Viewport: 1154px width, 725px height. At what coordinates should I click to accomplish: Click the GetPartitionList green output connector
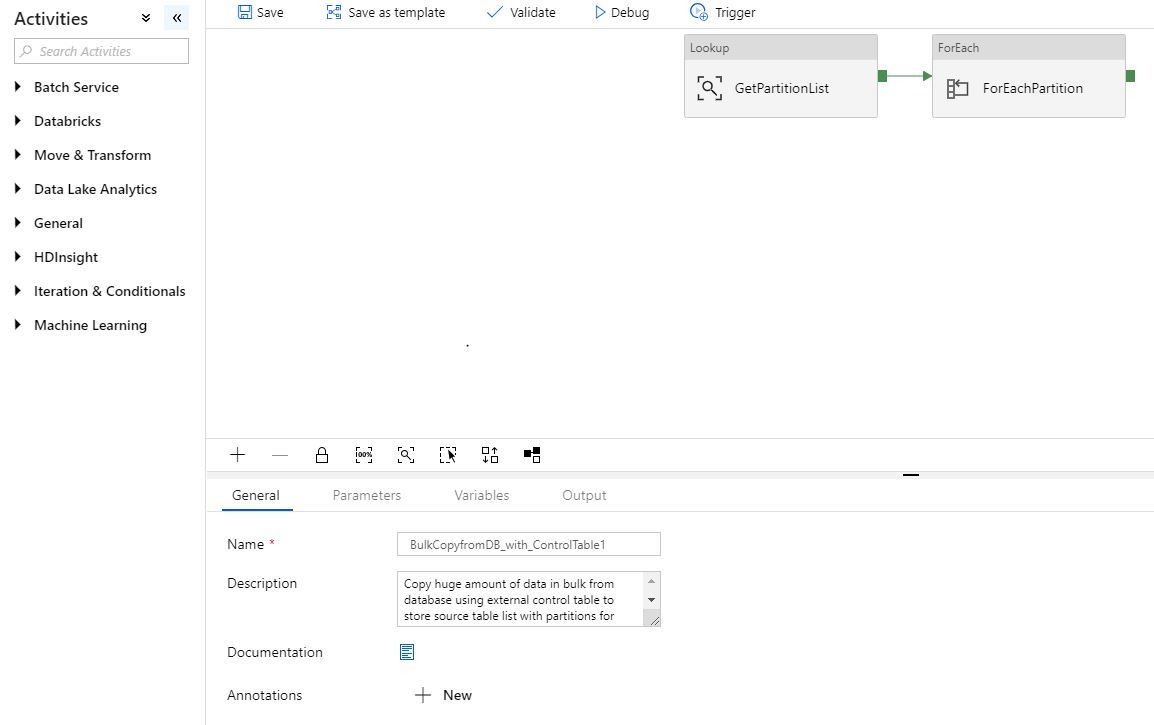click(882, 76)
